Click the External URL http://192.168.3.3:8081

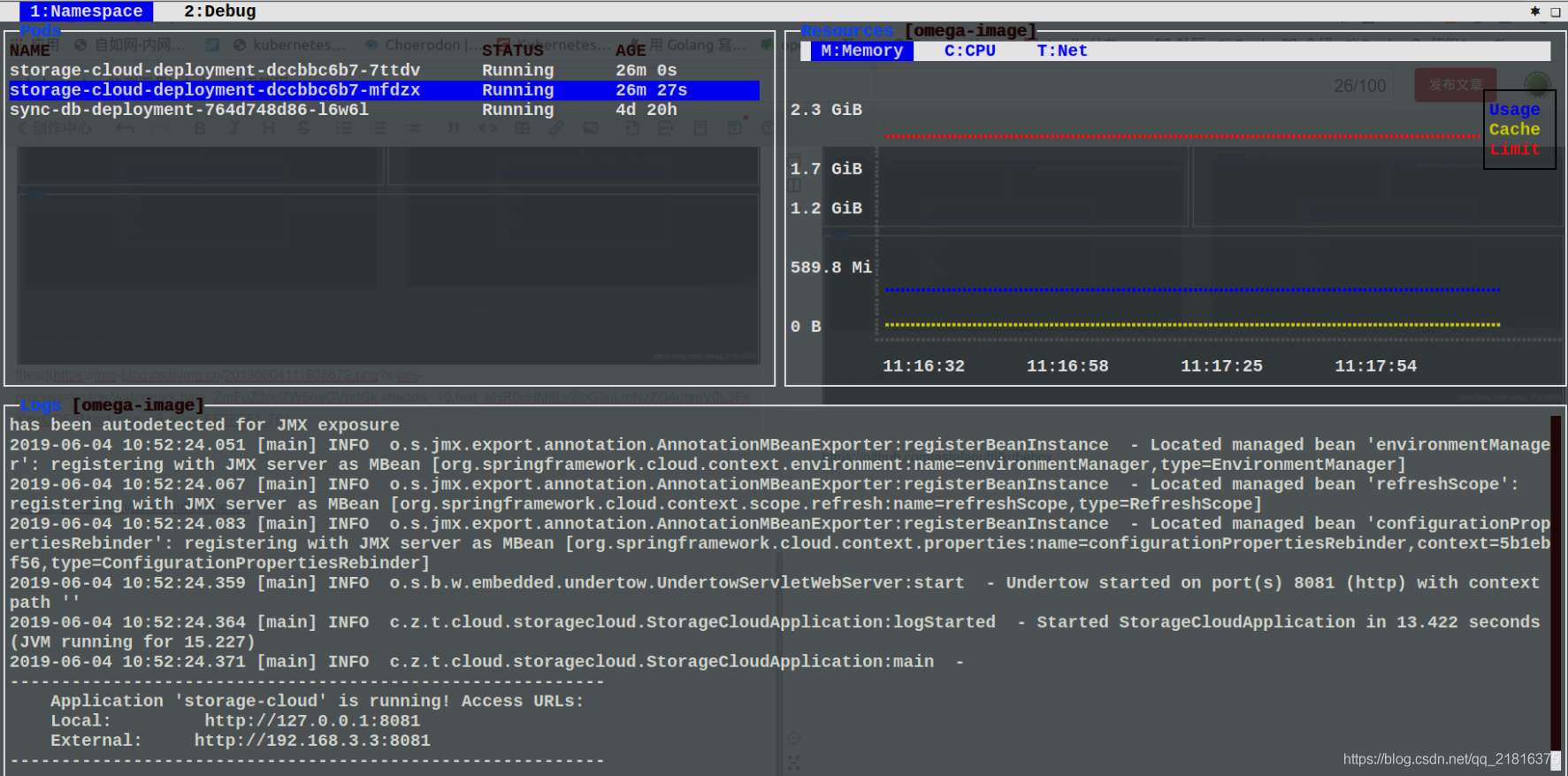(312, 741)
